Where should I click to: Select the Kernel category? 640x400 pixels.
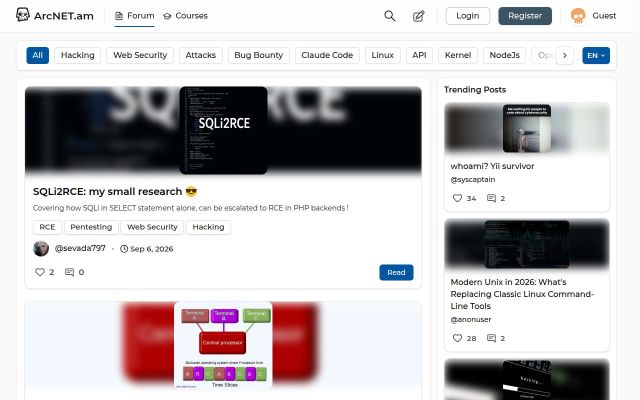point(458,56)
